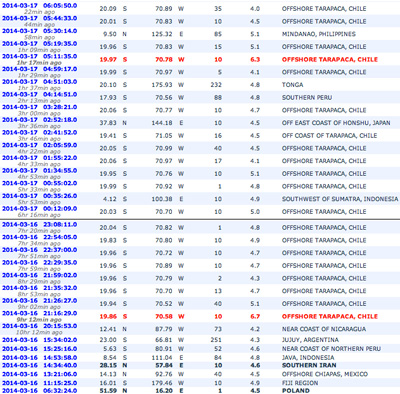The height and width of the screenshot is (394, 400).
Task: Click longitude 100.38 in the Sumatra row
Action: tap(162, 199)
